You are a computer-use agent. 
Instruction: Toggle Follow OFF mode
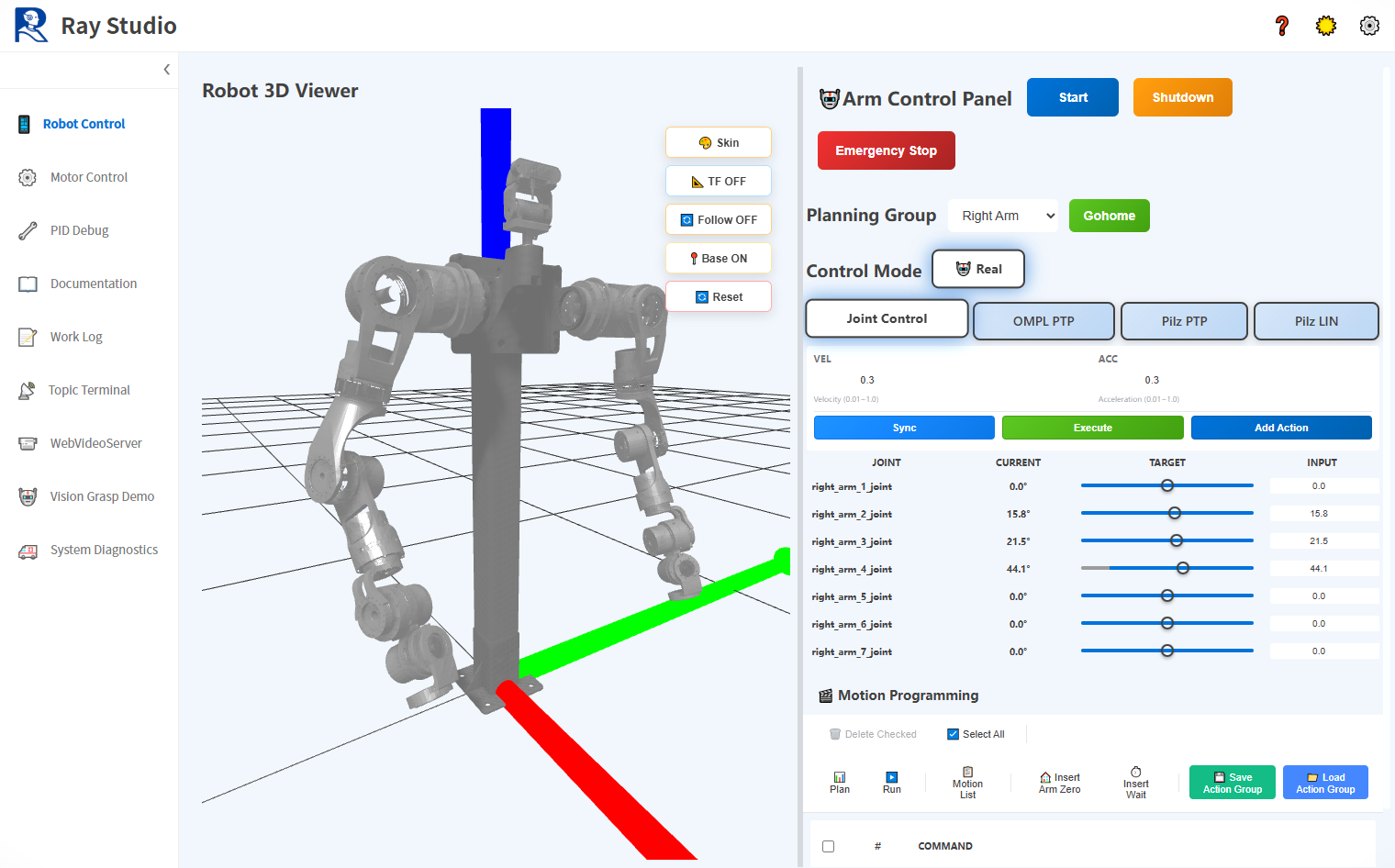point(719,219)
